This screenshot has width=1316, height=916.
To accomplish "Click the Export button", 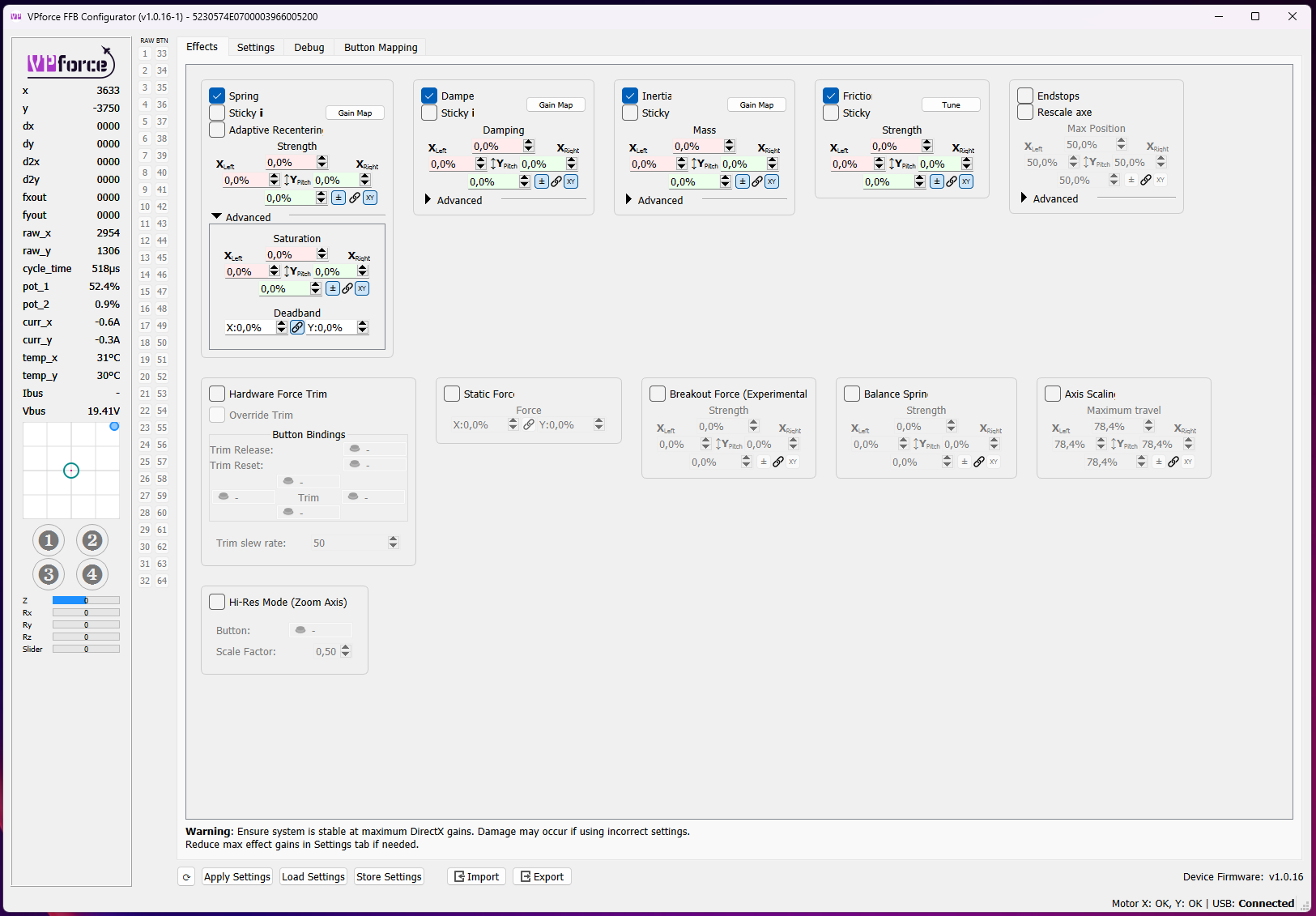I will (x=541, y=876).
